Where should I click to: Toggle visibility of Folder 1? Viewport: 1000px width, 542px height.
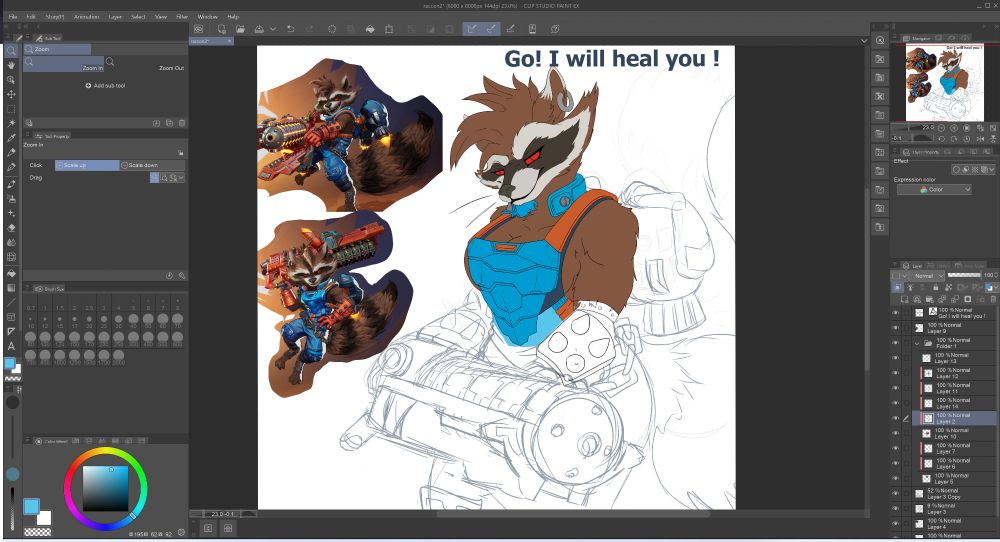pyautogui.click(x=895, y=343)
